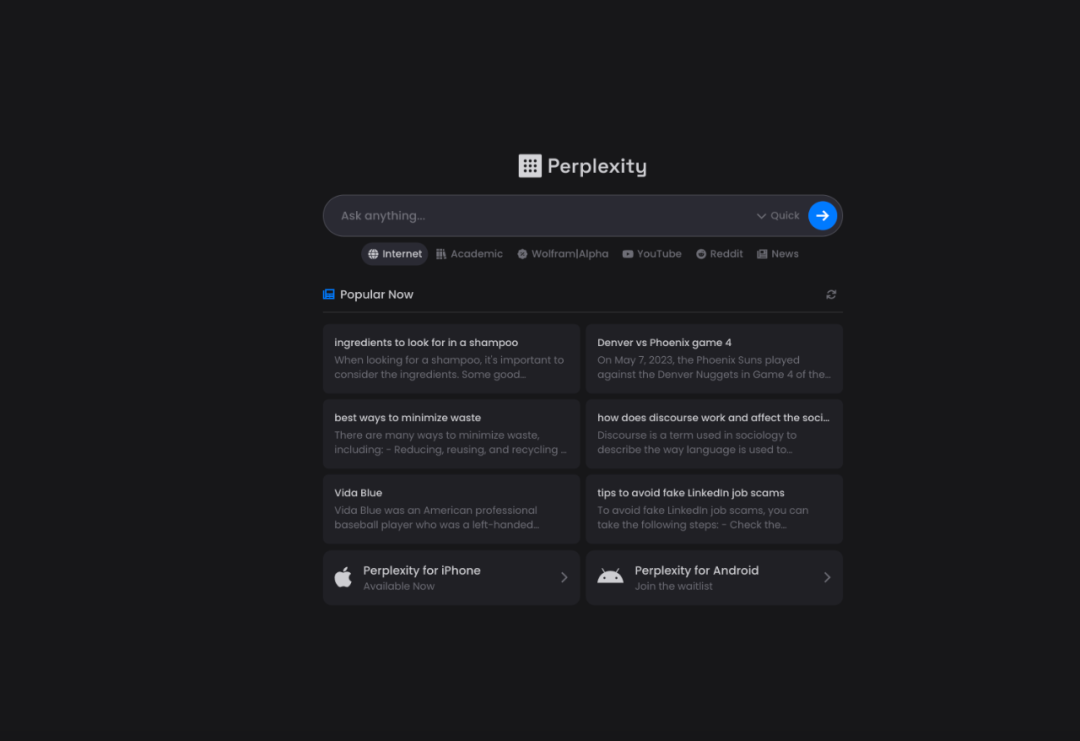
Task: Click the Available Now subtitle
Action: (399, 586)
